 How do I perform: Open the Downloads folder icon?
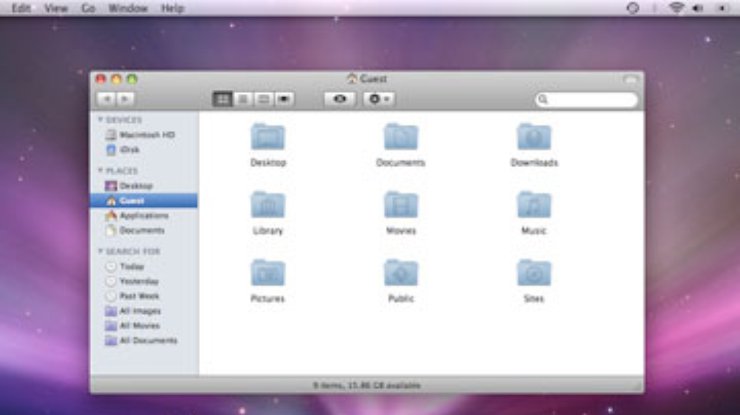pyautogui.click(x=534, y=136)
